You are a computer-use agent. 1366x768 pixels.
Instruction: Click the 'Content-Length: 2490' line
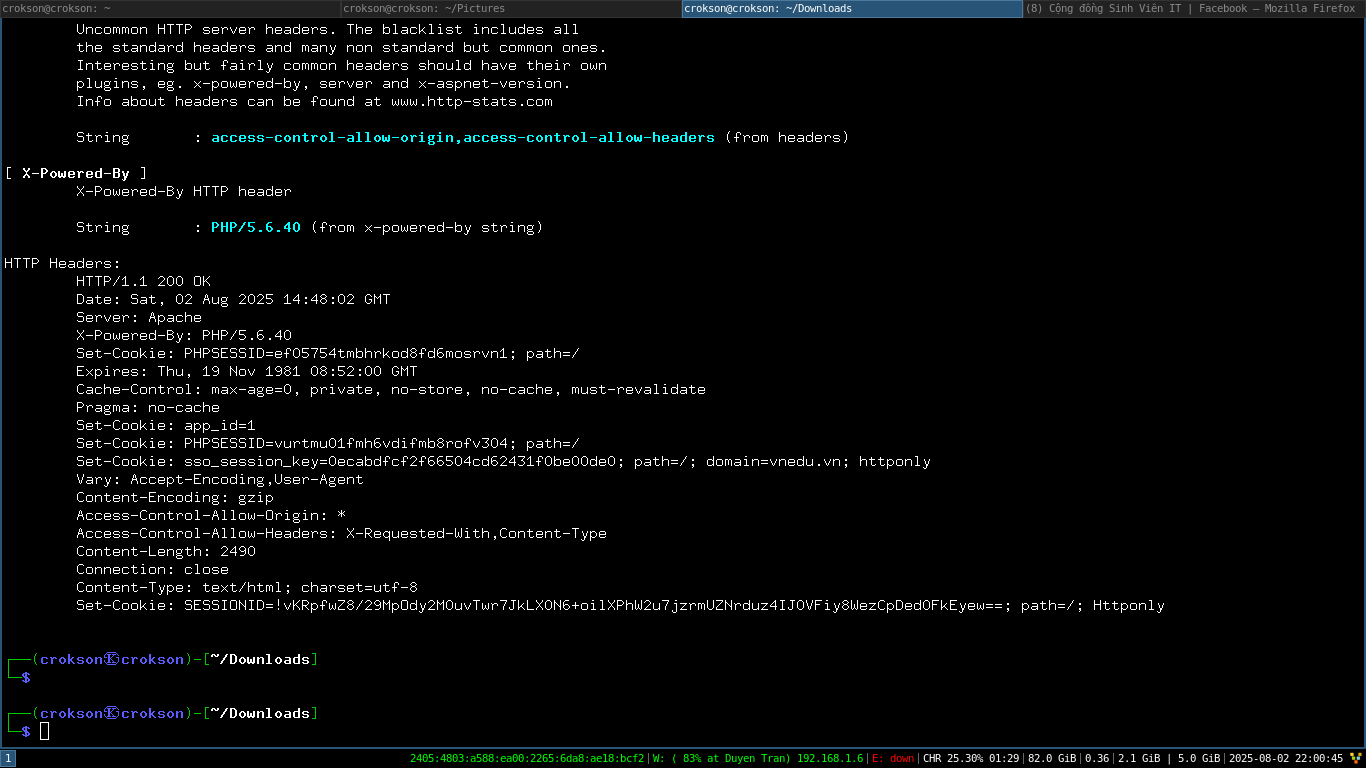pyautogui.click(x=166, y=551)
